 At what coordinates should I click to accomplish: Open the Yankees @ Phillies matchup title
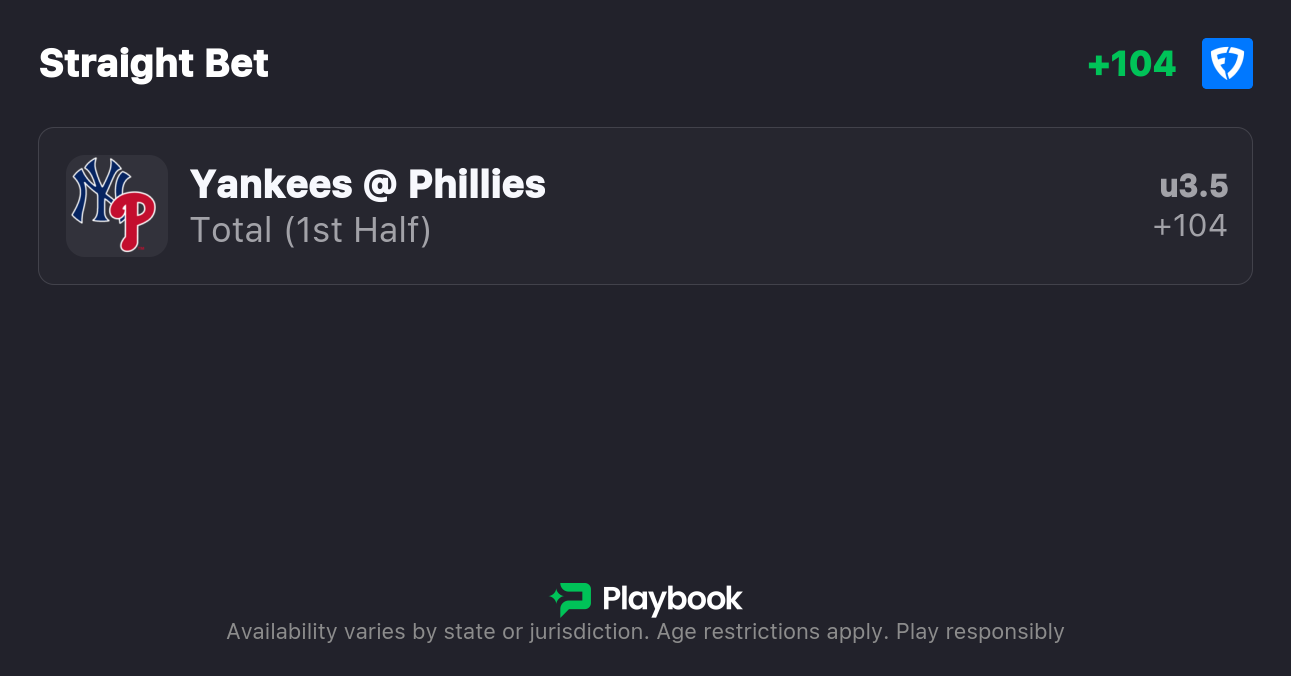click(x=368, y=184)
